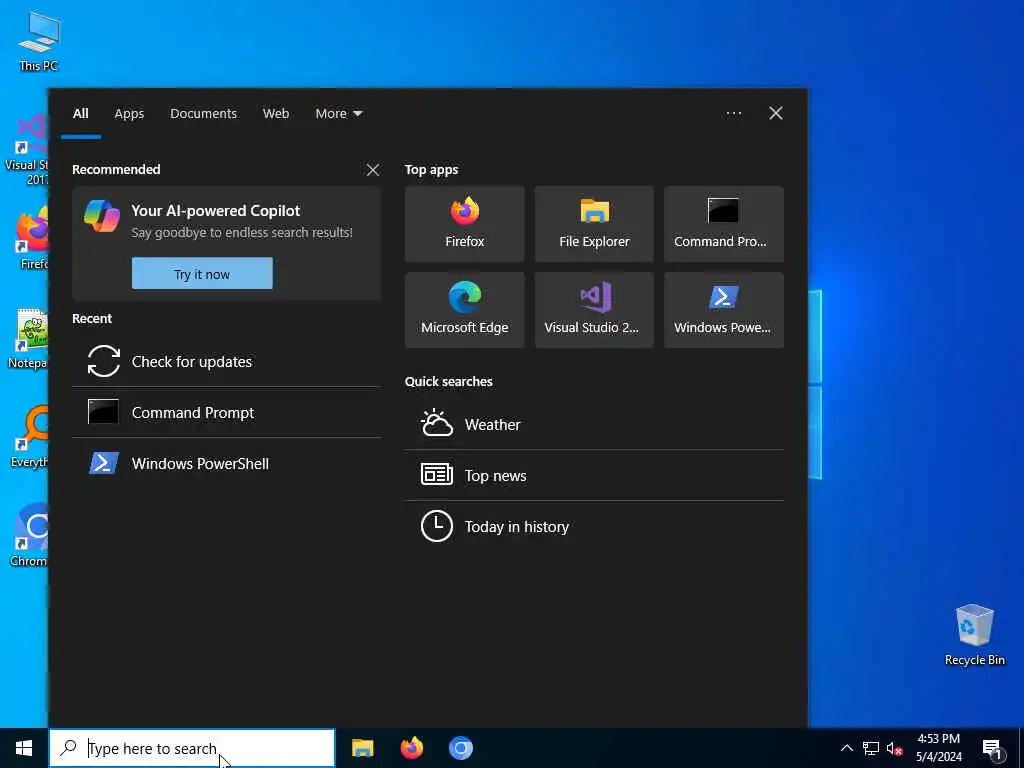Run Today in history quick search
1024x768 pixels.
(594, 526)
